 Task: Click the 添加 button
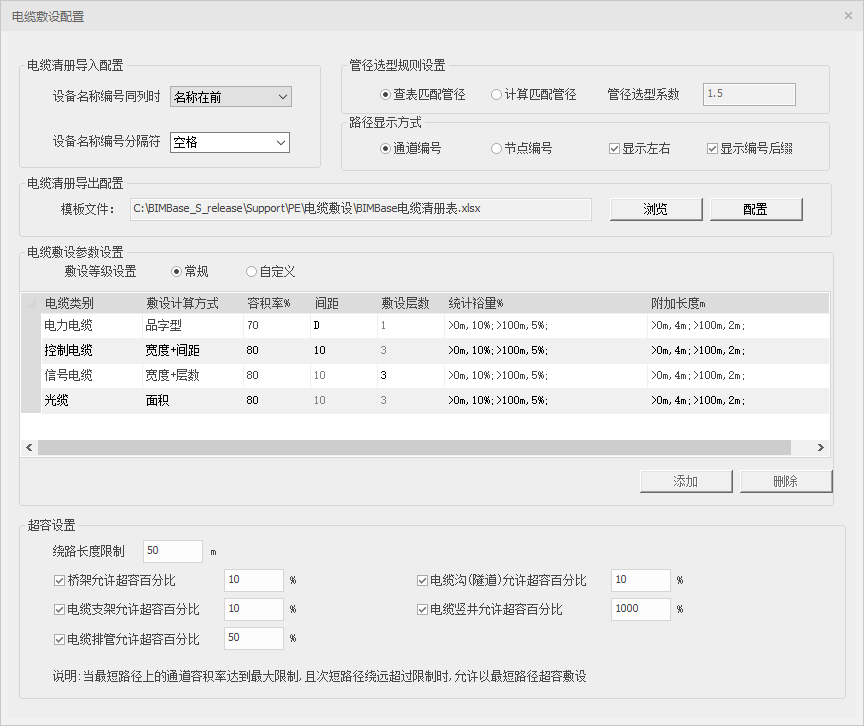686,481
